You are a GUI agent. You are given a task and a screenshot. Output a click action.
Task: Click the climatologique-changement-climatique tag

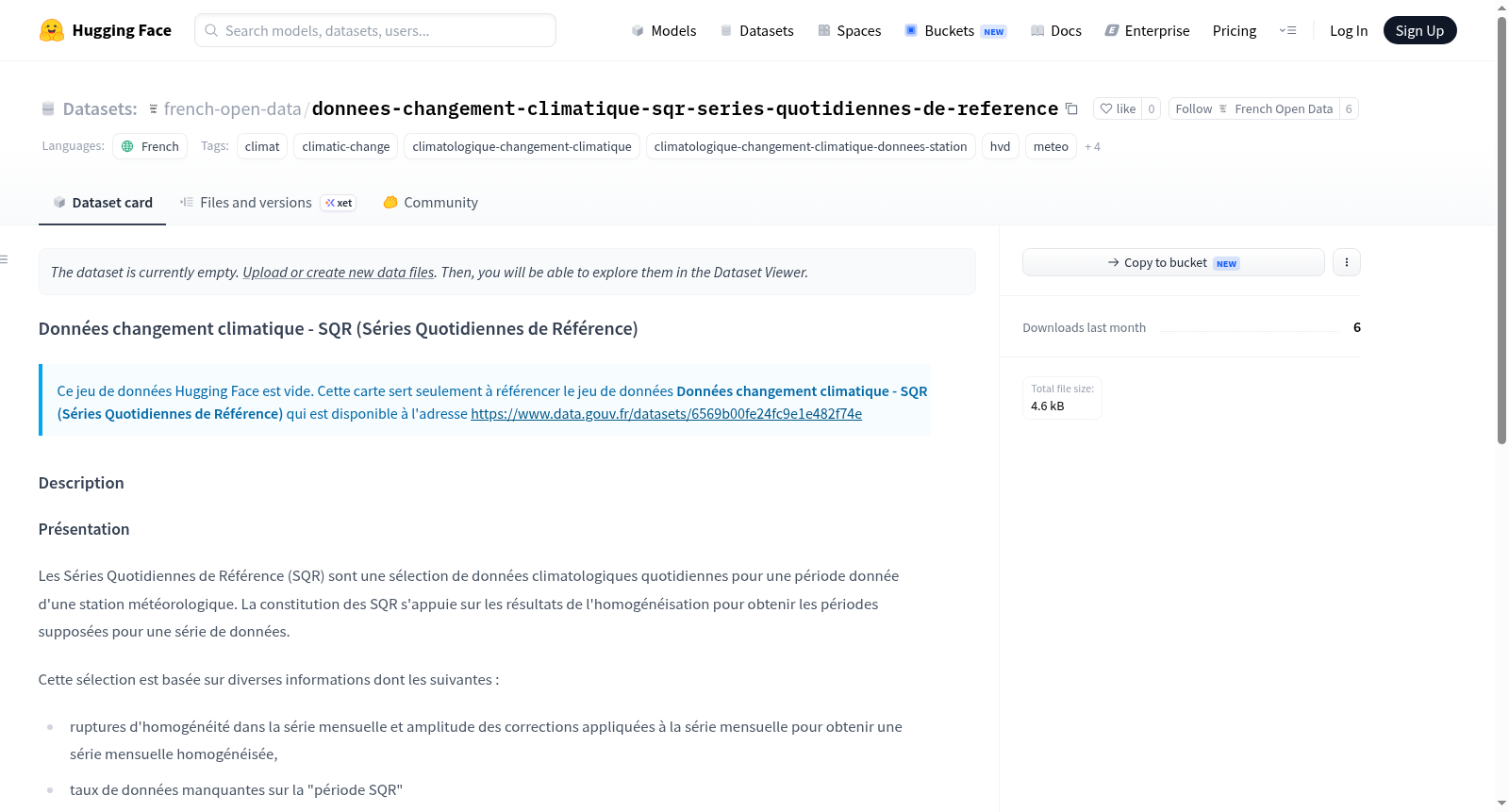pyautogui.click(x=522, y=146)
